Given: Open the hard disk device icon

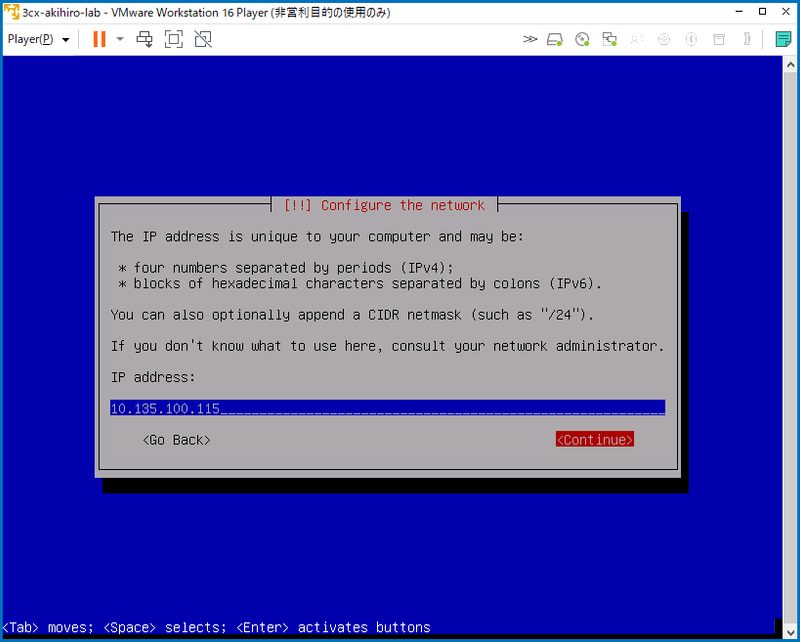Looking at the screenshot, I should [555, 39].
